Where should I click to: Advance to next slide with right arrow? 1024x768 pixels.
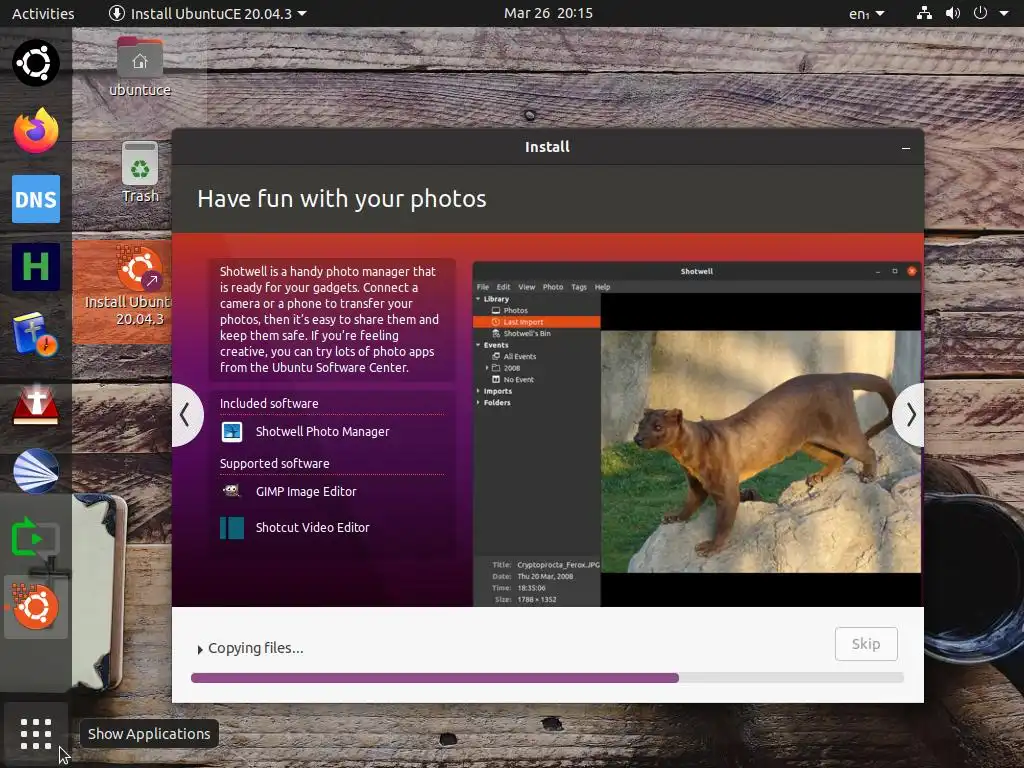910,415
